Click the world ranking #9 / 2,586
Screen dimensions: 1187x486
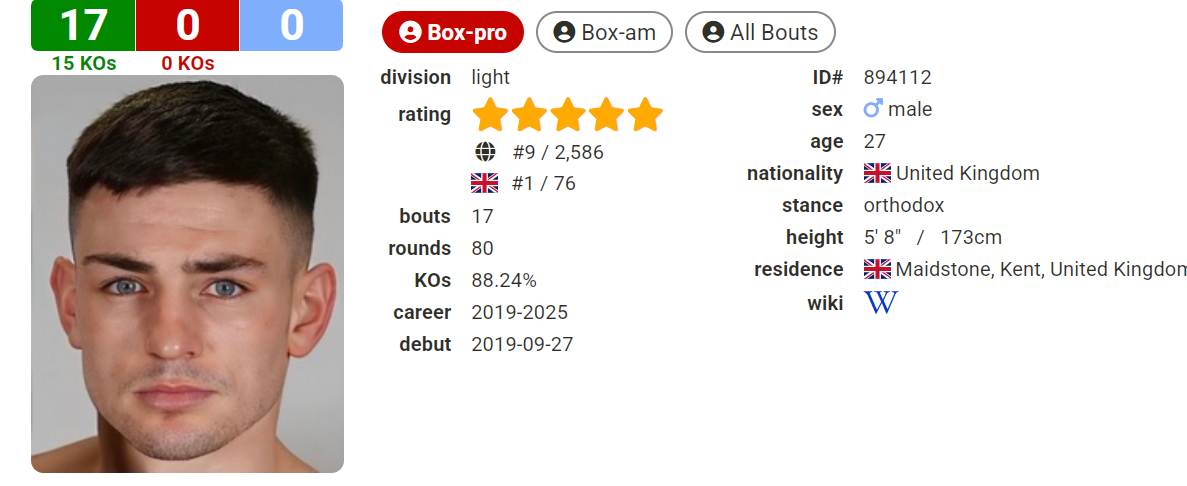pos(558,152)
